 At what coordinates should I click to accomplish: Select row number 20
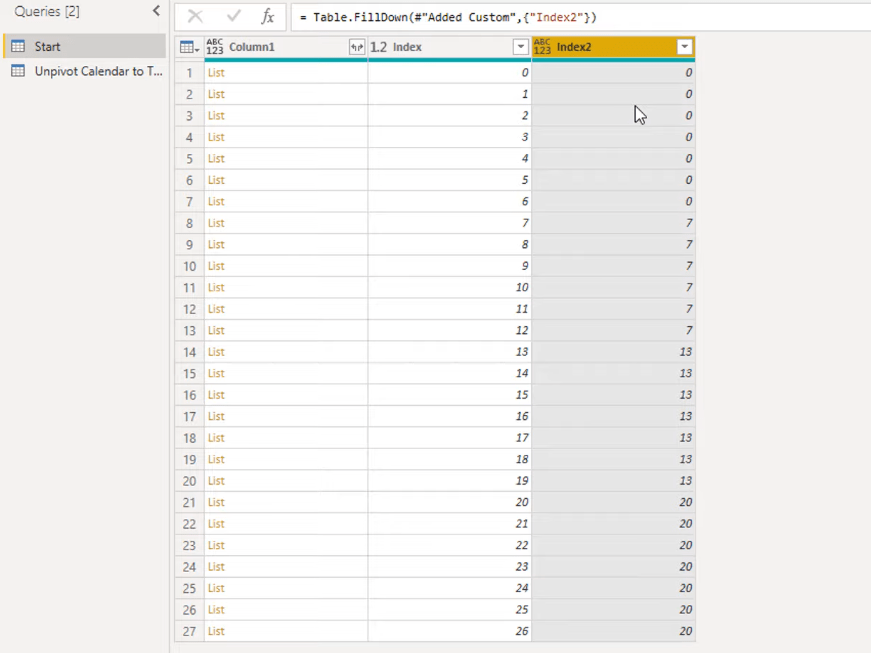point(189,481)
